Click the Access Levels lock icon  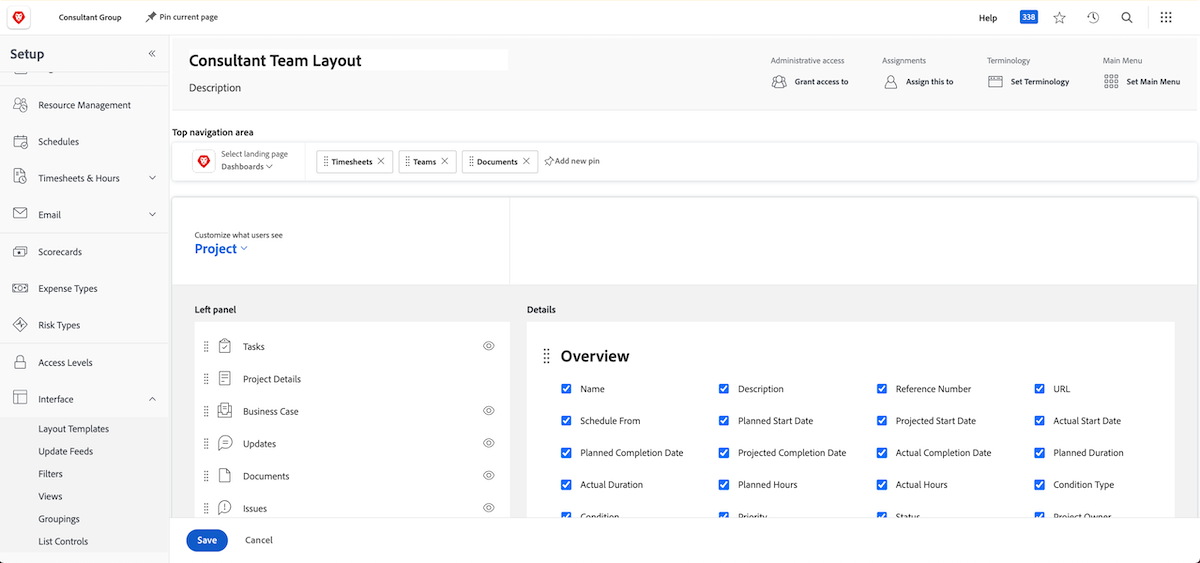click(x=20, y=362)
